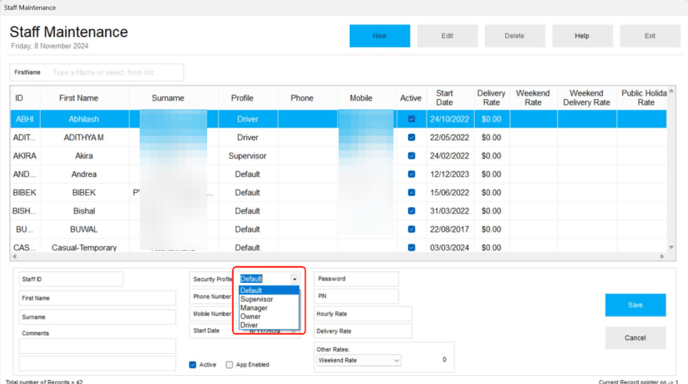Open the Weekend Rate dropdown under Other Rates
This screenshot has height=384, width=688.
click(358, 360)
